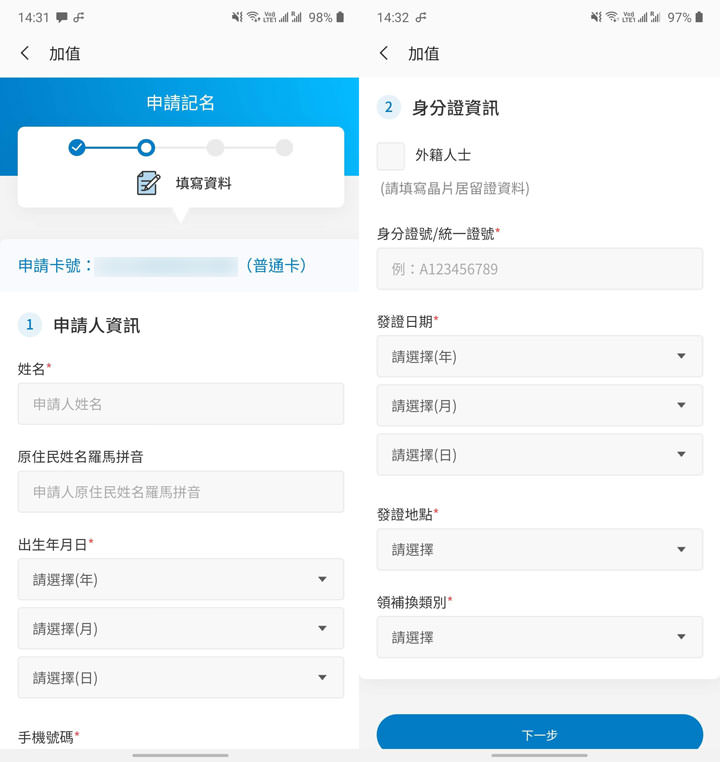Tap the fourth grey step dot

click(x=284, y=147)
